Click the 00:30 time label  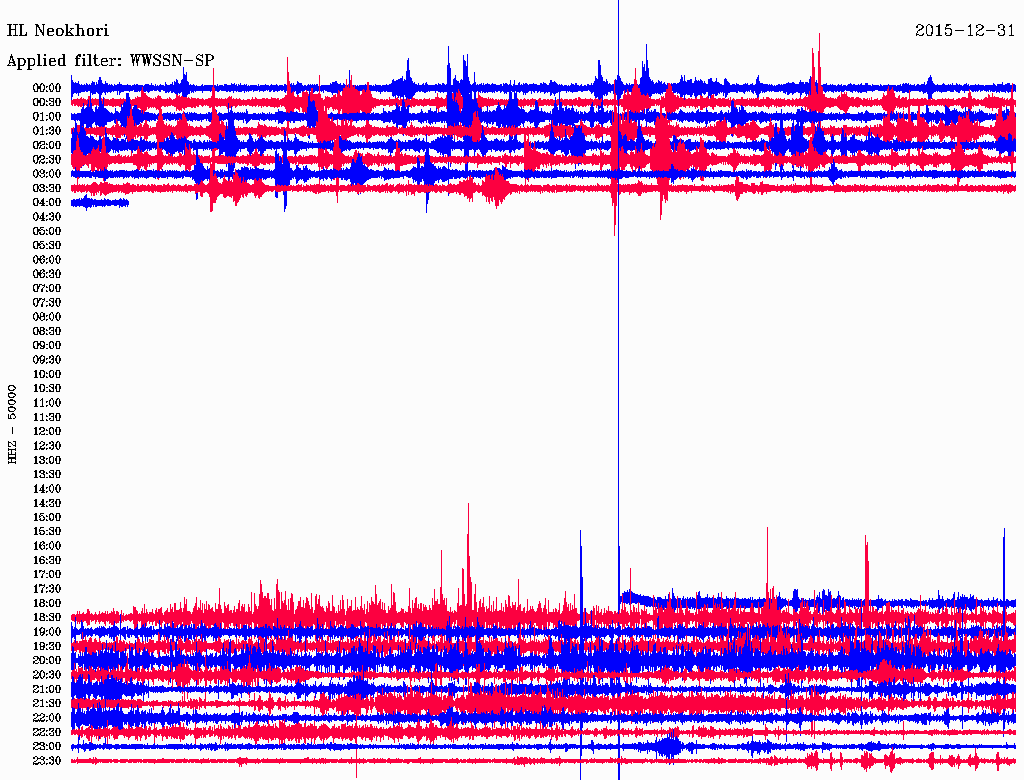tap(47, 102)
